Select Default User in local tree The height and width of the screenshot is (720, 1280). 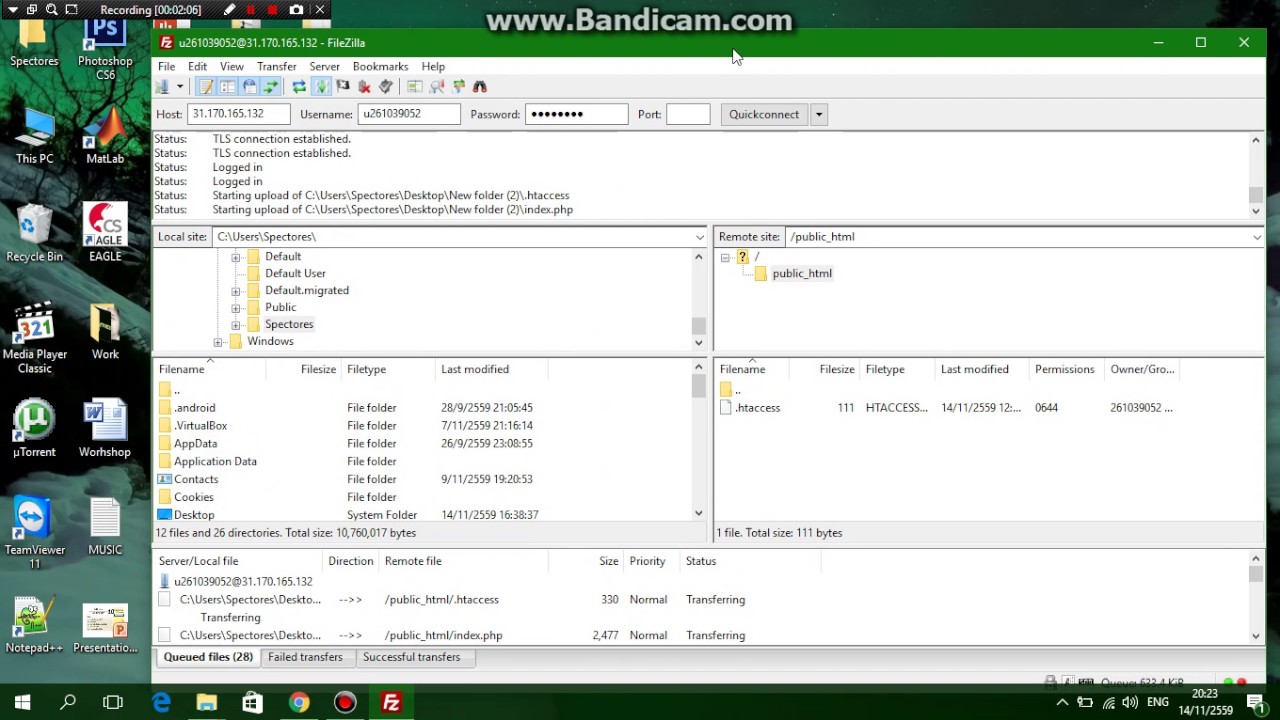coord(295,273)
